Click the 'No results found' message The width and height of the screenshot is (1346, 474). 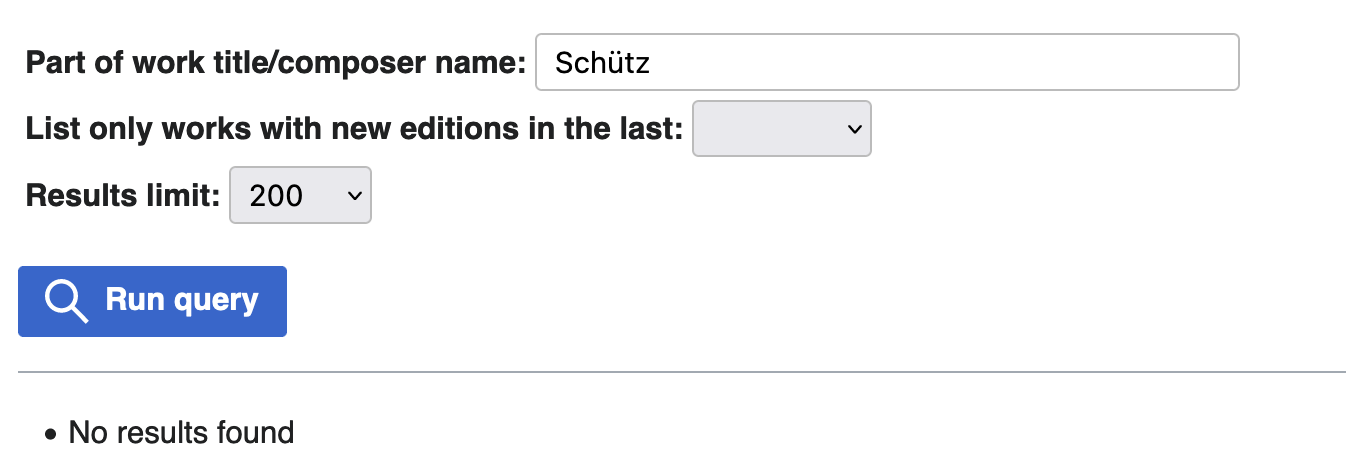pos(181,433)
